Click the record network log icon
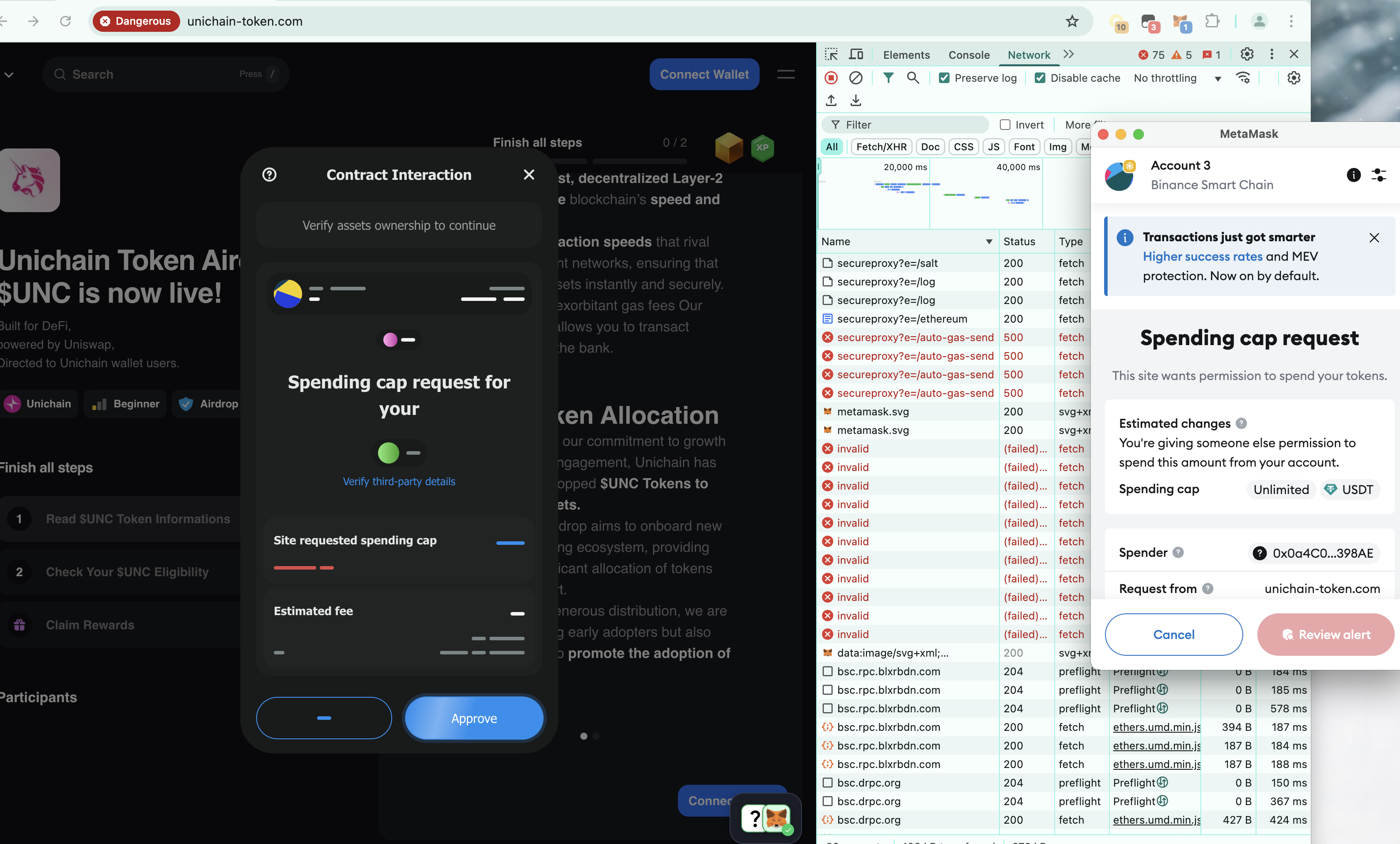The height and width of the screenshot is (844, 1400). pyautogui.click(x=831, y=78)
